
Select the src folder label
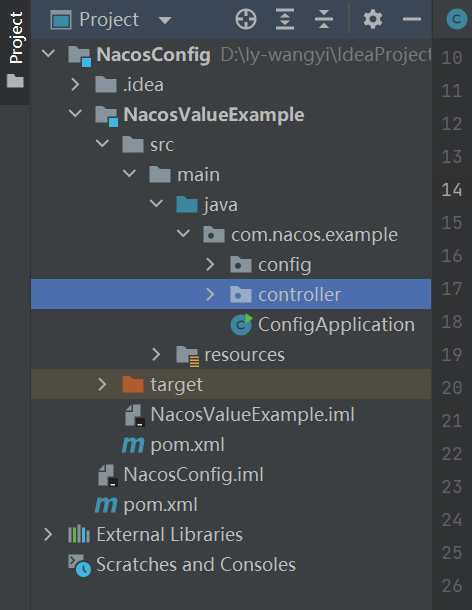point(162,145)
